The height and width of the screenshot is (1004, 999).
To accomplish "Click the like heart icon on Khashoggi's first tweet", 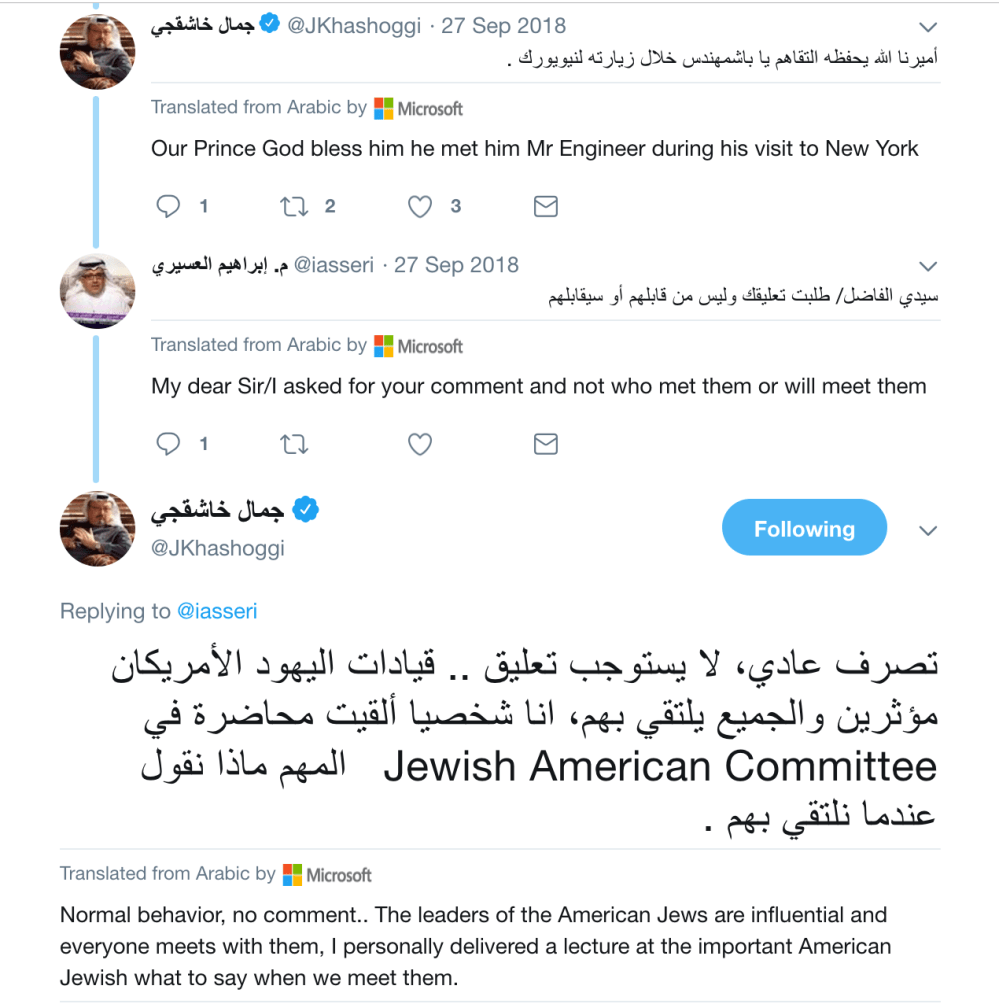I will click(419, 206).
